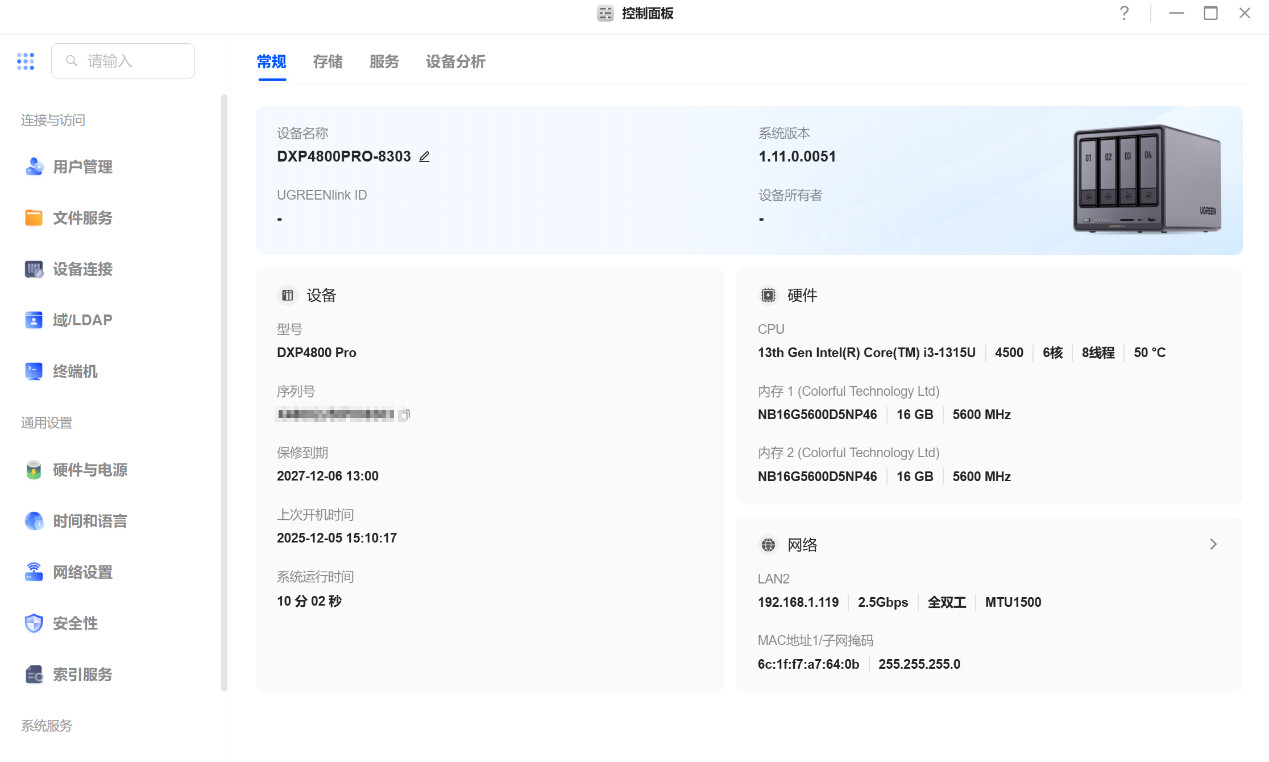Open the 设备分析 device analysis tab

click(455, 62)
